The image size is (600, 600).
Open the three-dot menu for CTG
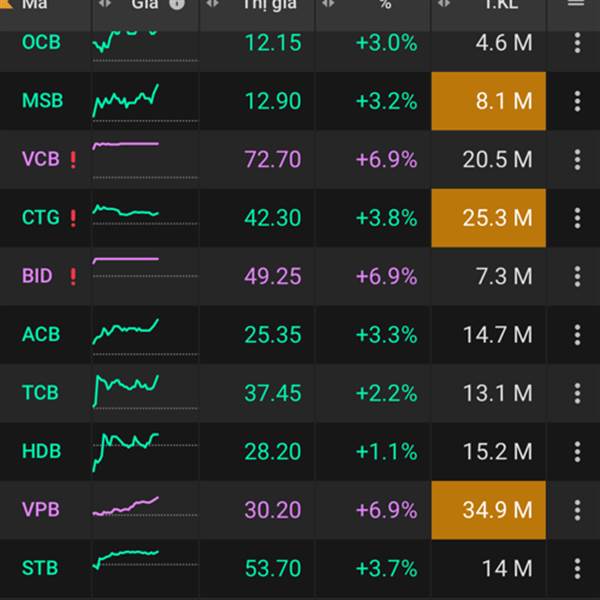pyautogui.click(x=577, y=218)
